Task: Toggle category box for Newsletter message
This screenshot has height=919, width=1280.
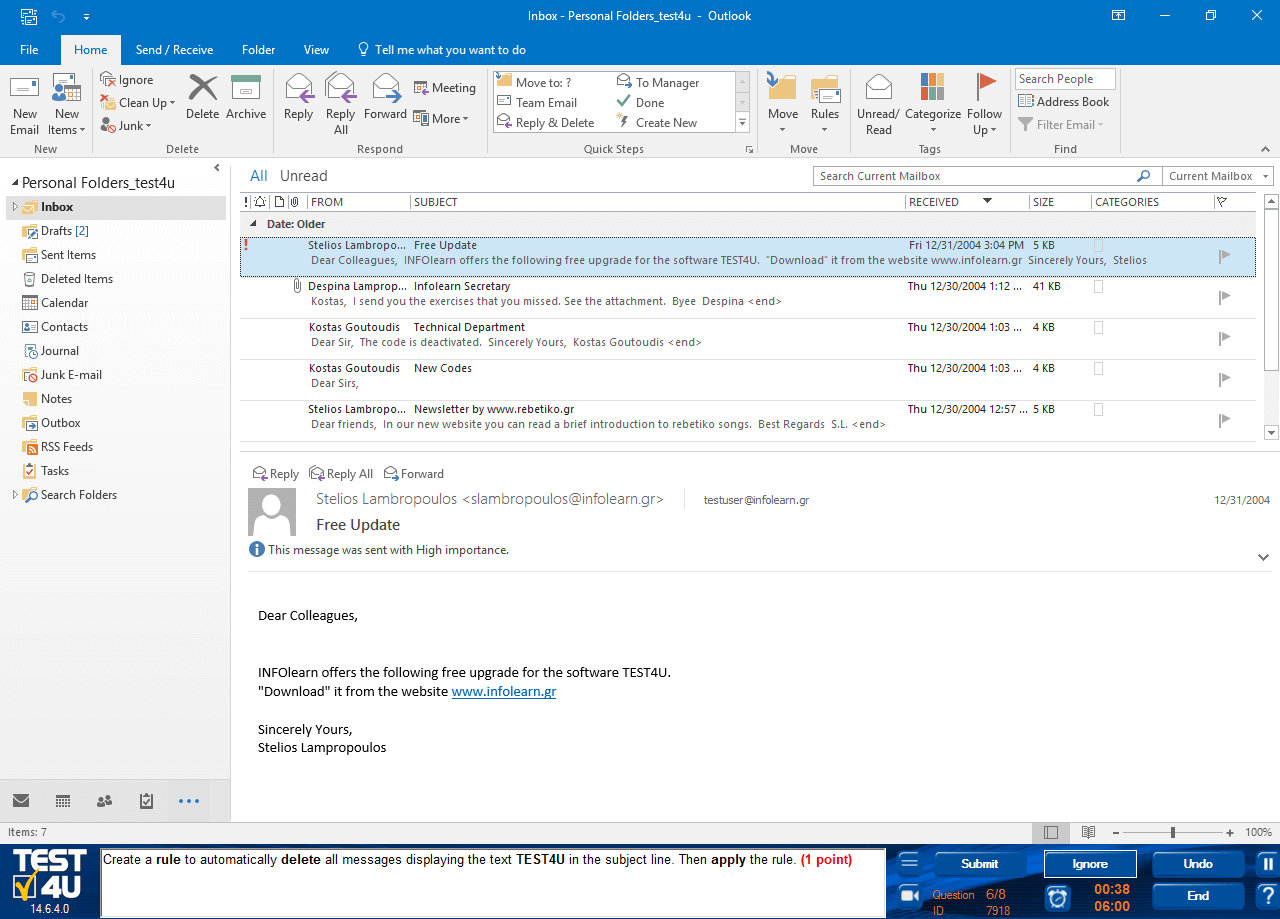Action: (1099, 409)
